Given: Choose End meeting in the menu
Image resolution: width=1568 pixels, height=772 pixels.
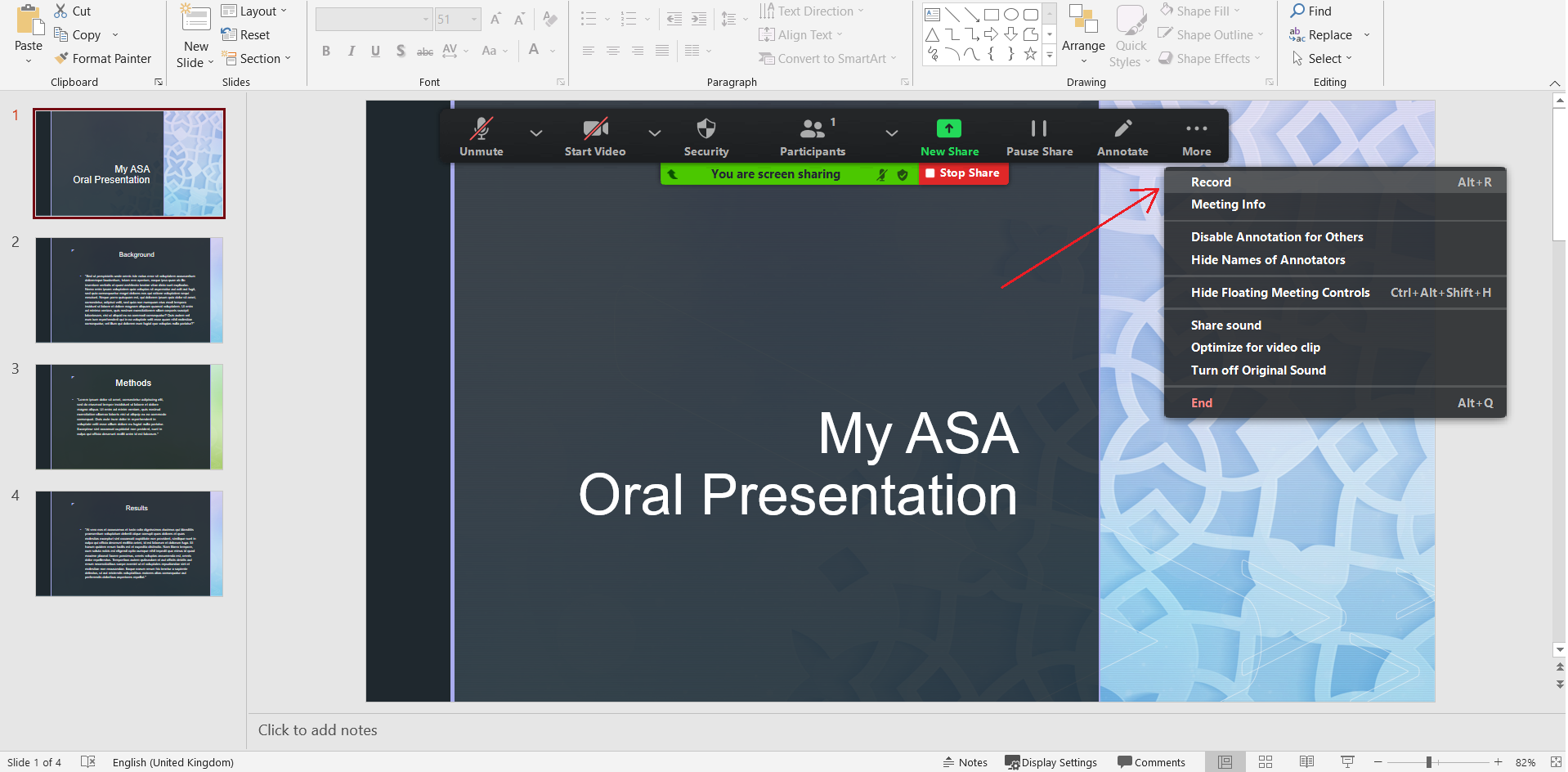Looking at the screenshot, I should [x=1335, y=403].
